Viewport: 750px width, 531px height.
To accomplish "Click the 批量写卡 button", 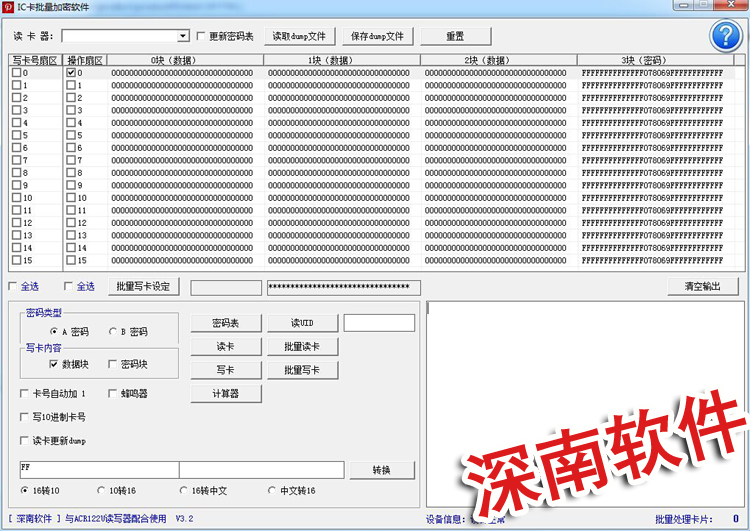I will tap(302, 370).
